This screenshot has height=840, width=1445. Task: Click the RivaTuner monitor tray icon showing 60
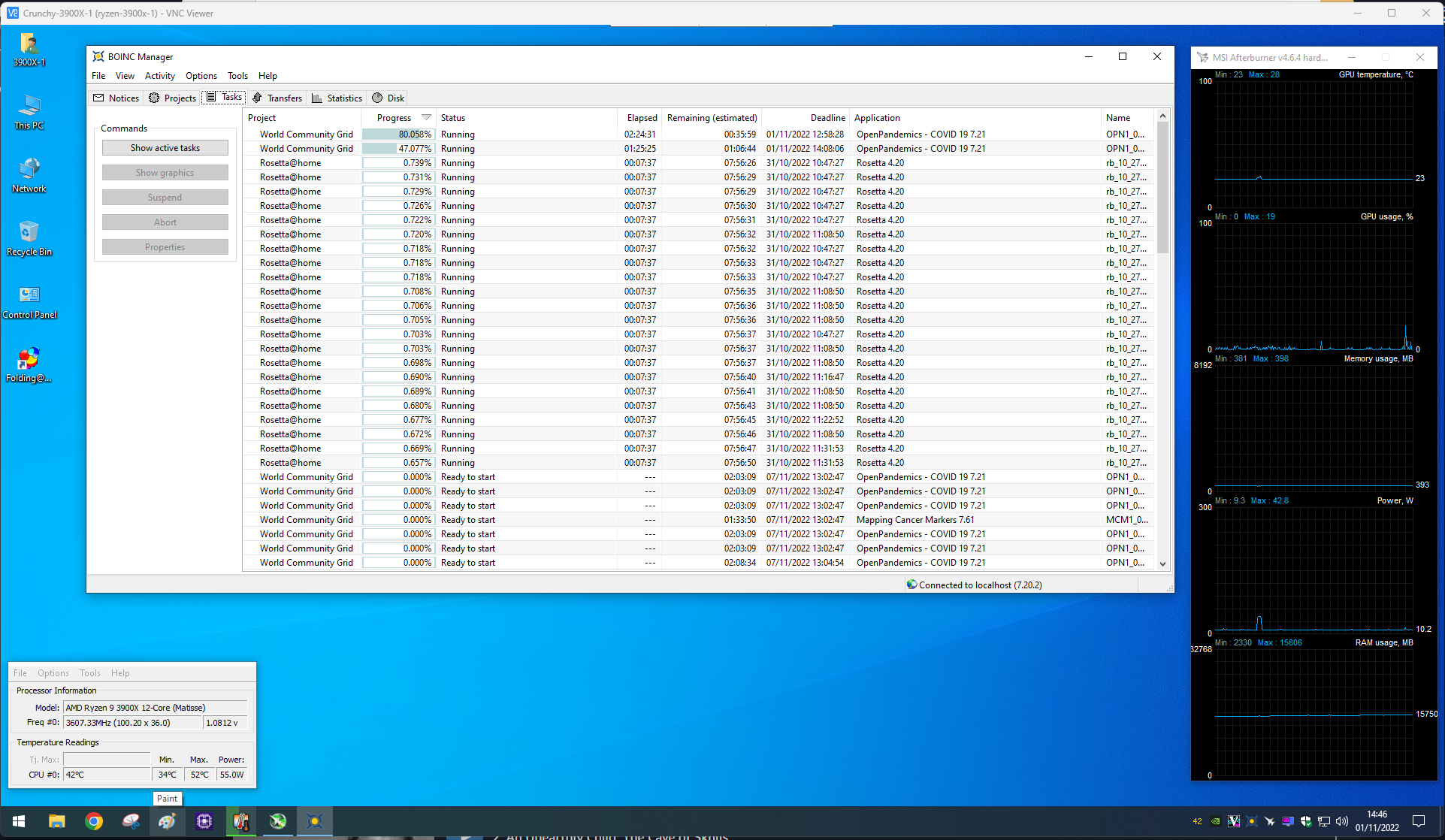(x=1287, y=821)
